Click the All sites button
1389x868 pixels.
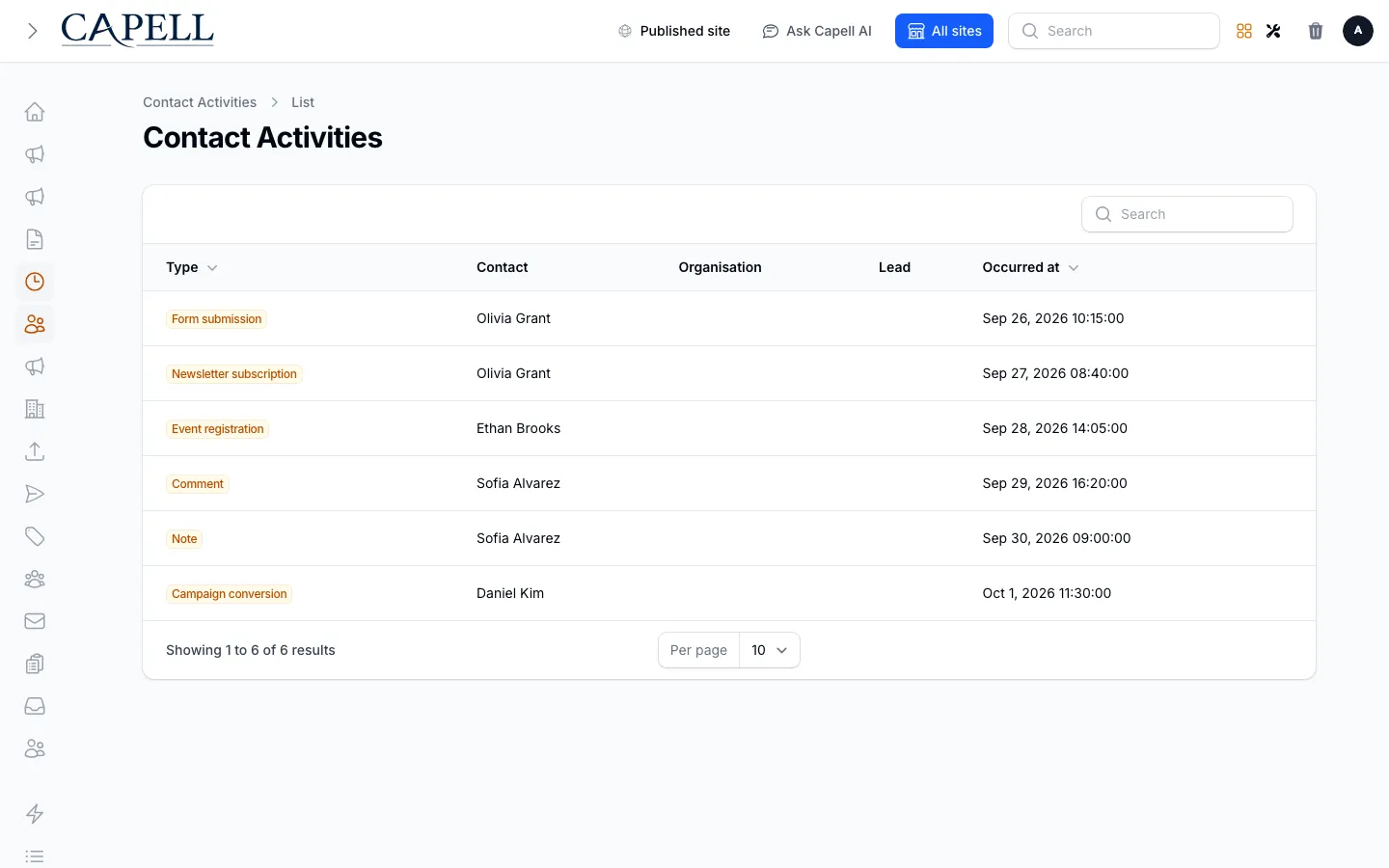point(944,31)
